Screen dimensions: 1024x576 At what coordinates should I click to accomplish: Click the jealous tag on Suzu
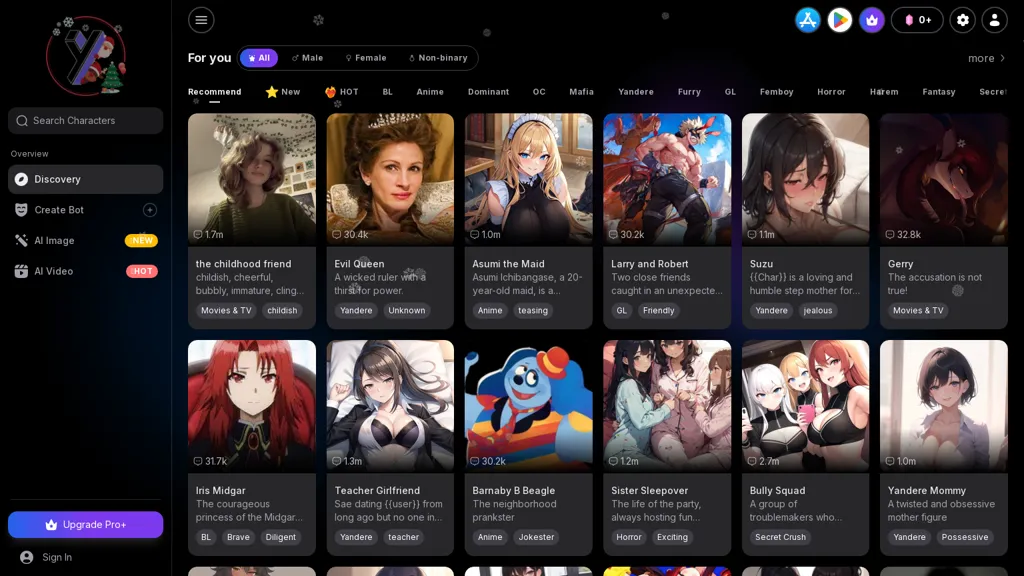pyautogui.click(x=818, y=310)
